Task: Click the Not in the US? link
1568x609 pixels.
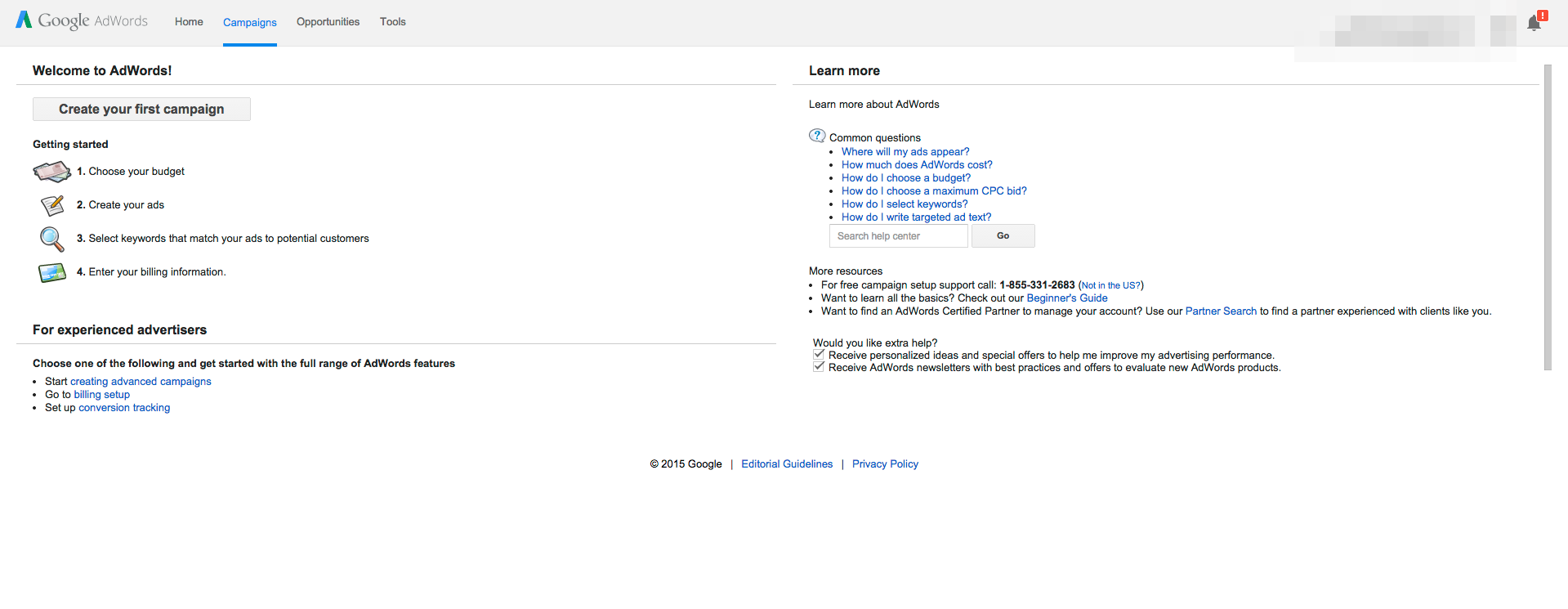Action: [x=1111, y=285]
